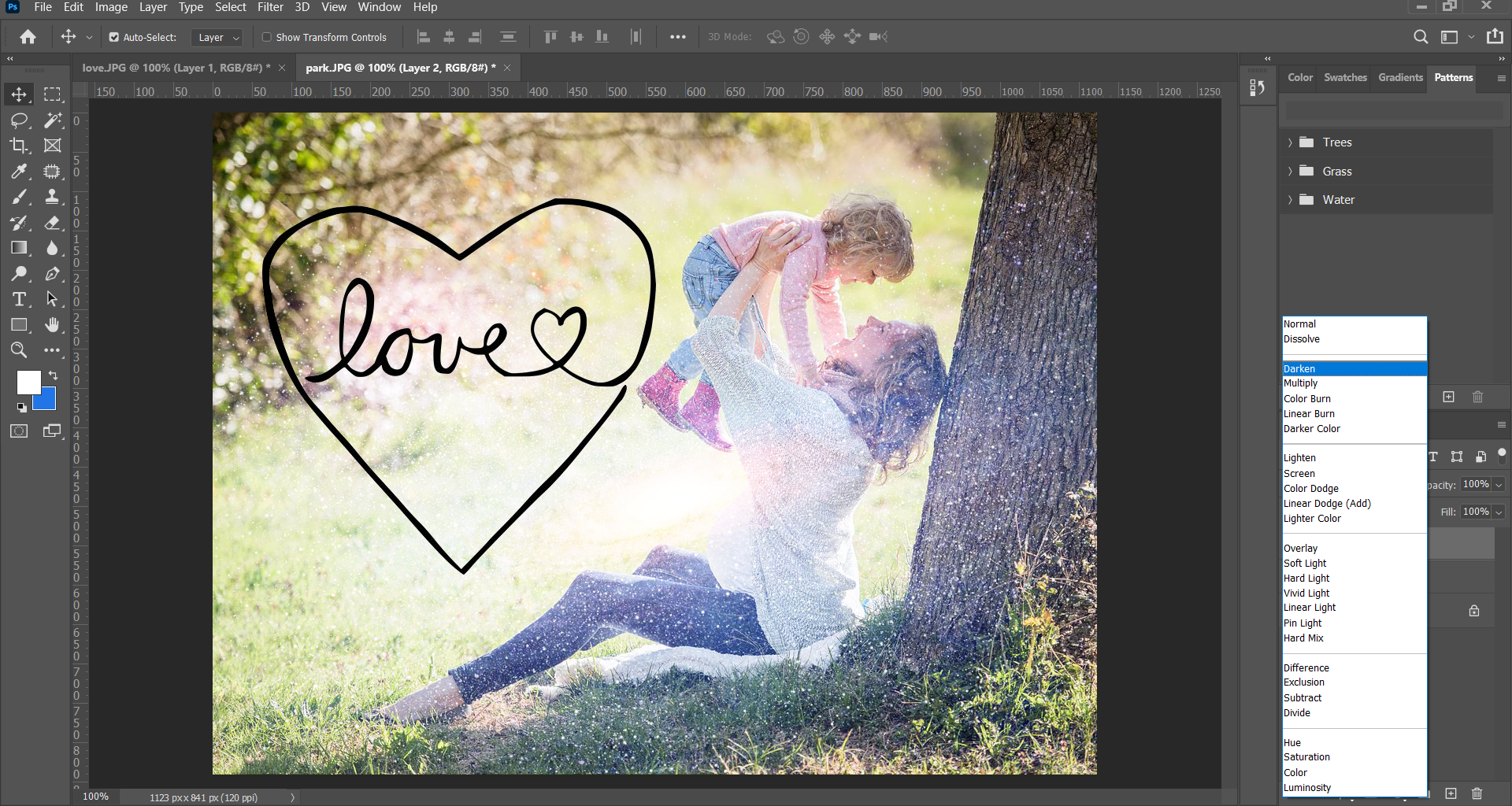This screenshot has width=1512, height=806.
Task: Expand status bar info arrow
Action: pos(292,797)
